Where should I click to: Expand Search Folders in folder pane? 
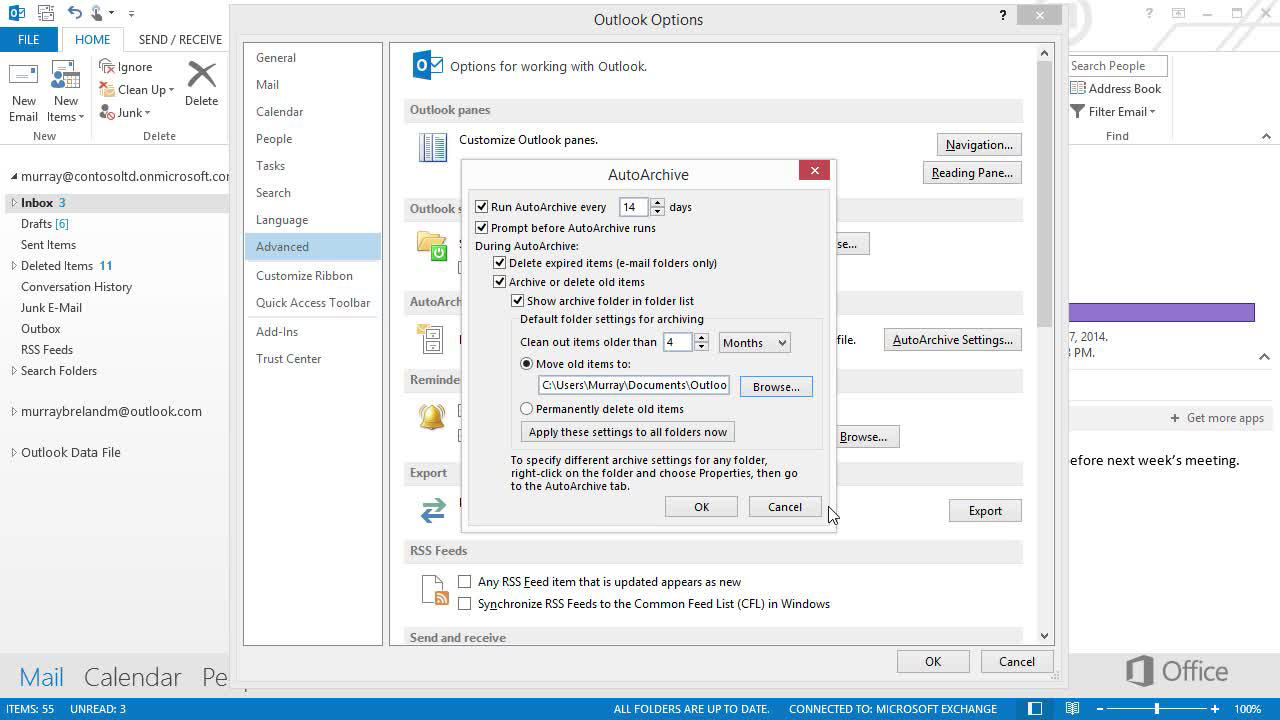coord(14,371)
